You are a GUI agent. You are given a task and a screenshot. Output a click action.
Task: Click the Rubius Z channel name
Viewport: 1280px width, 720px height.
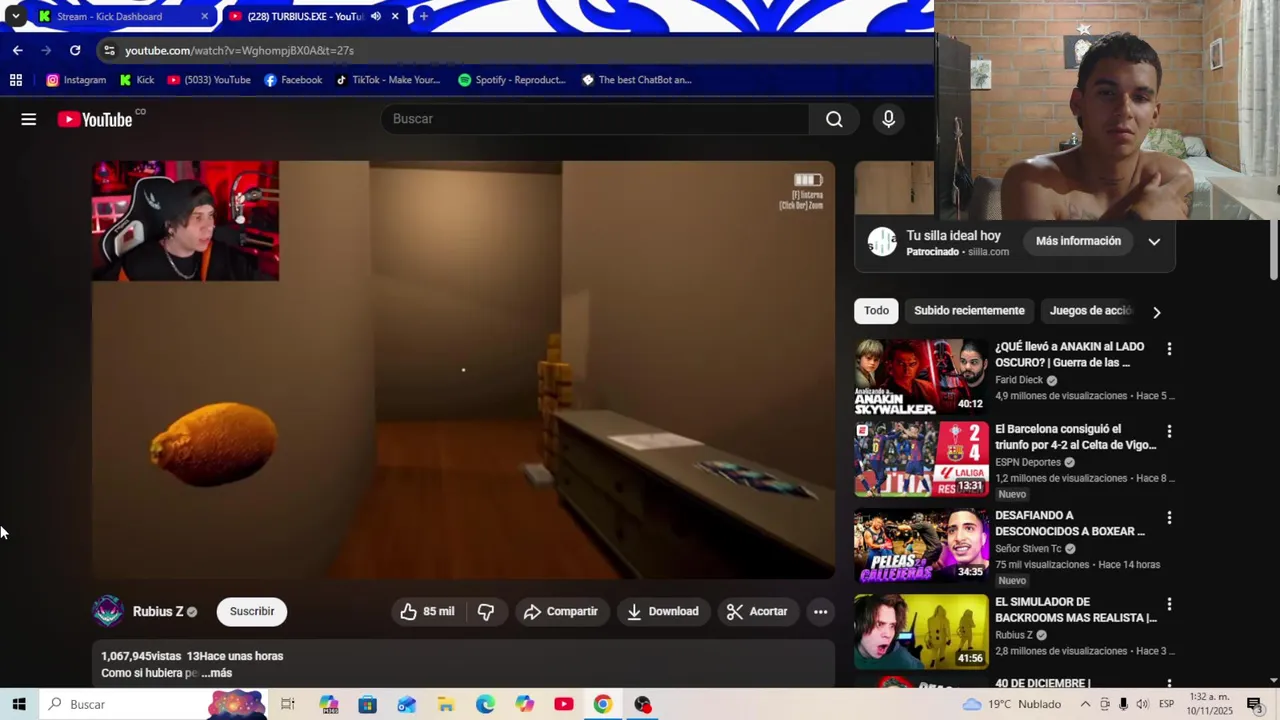coord(158,611)
